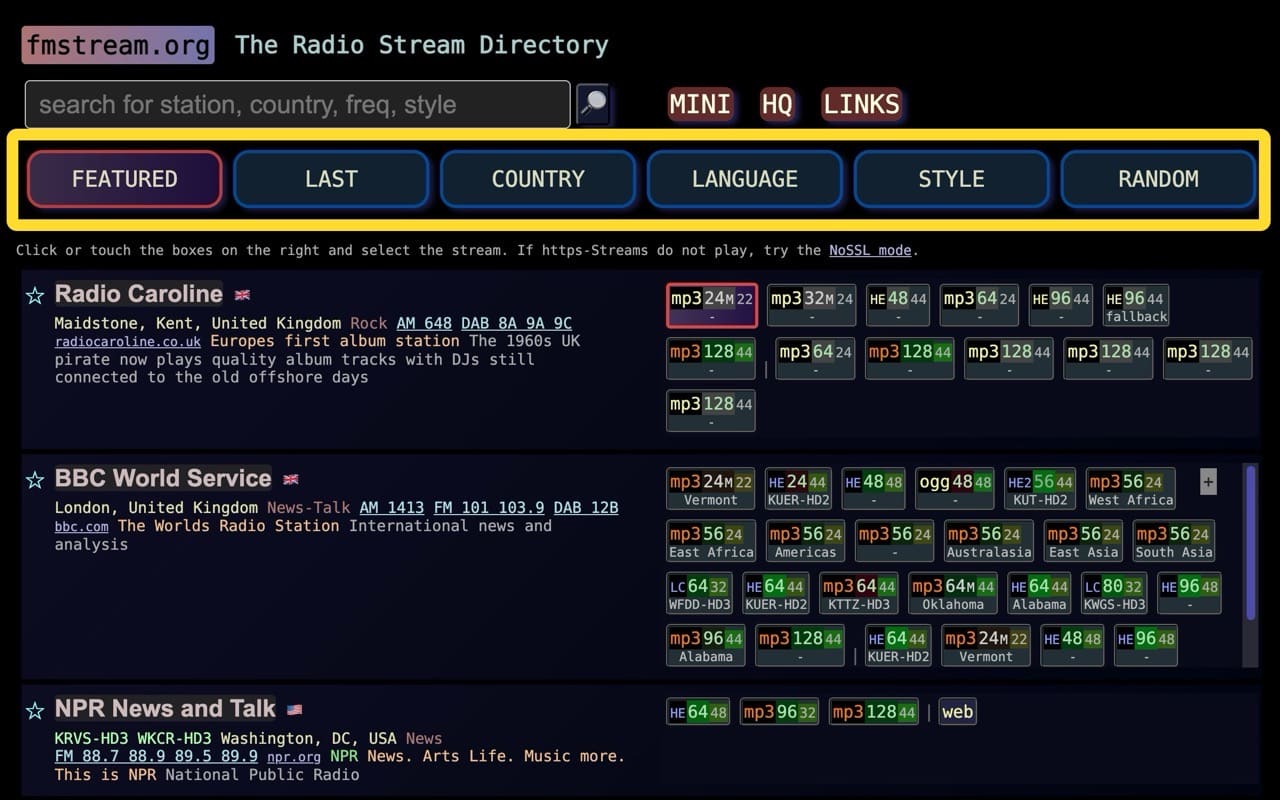Open the Radio Caroline station title
Image resolution: width=1280 pixels, height=800 pixels.
pyautogui.click(x=138, y=294)
